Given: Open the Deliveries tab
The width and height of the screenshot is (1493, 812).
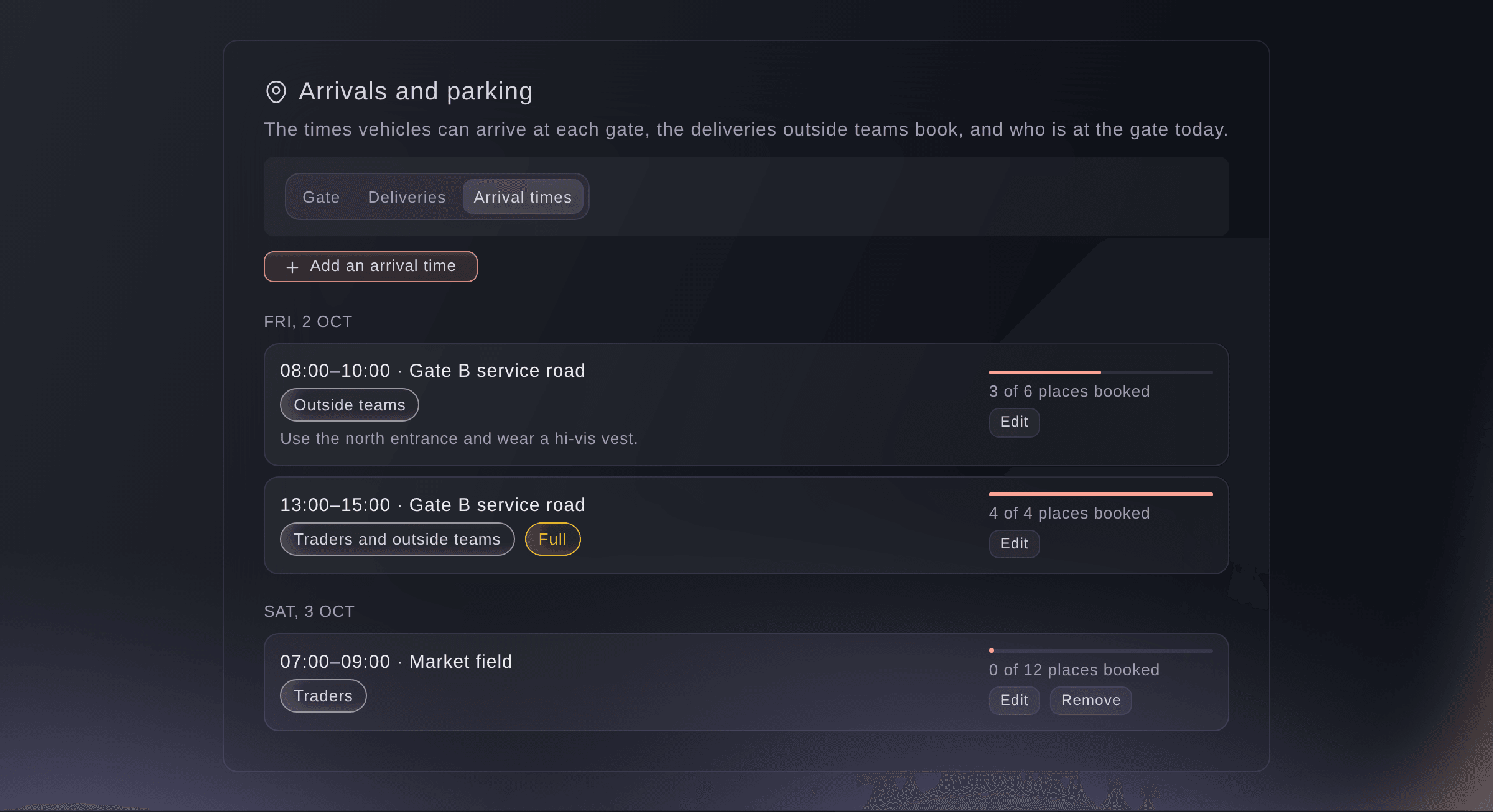Looking at the screenshot, I should coord(407,197).
